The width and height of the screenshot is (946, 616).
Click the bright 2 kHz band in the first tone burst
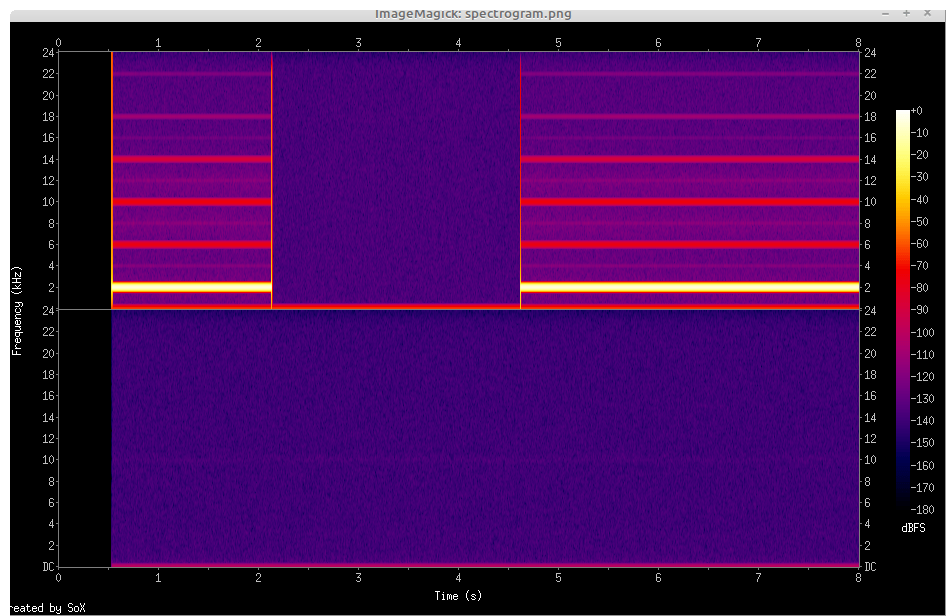192,287
